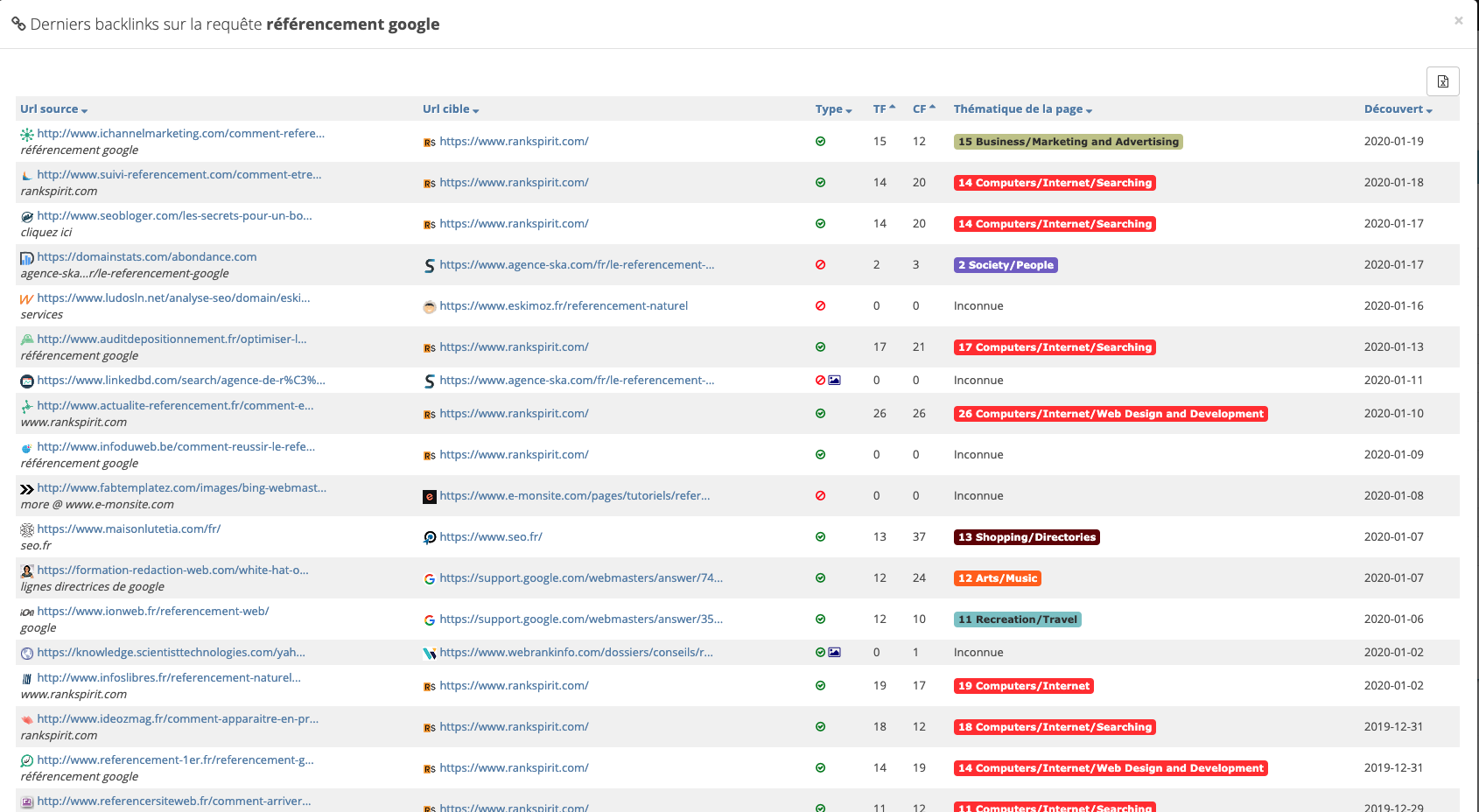Select the 12 Arts/Music tag

click(998, 578)
